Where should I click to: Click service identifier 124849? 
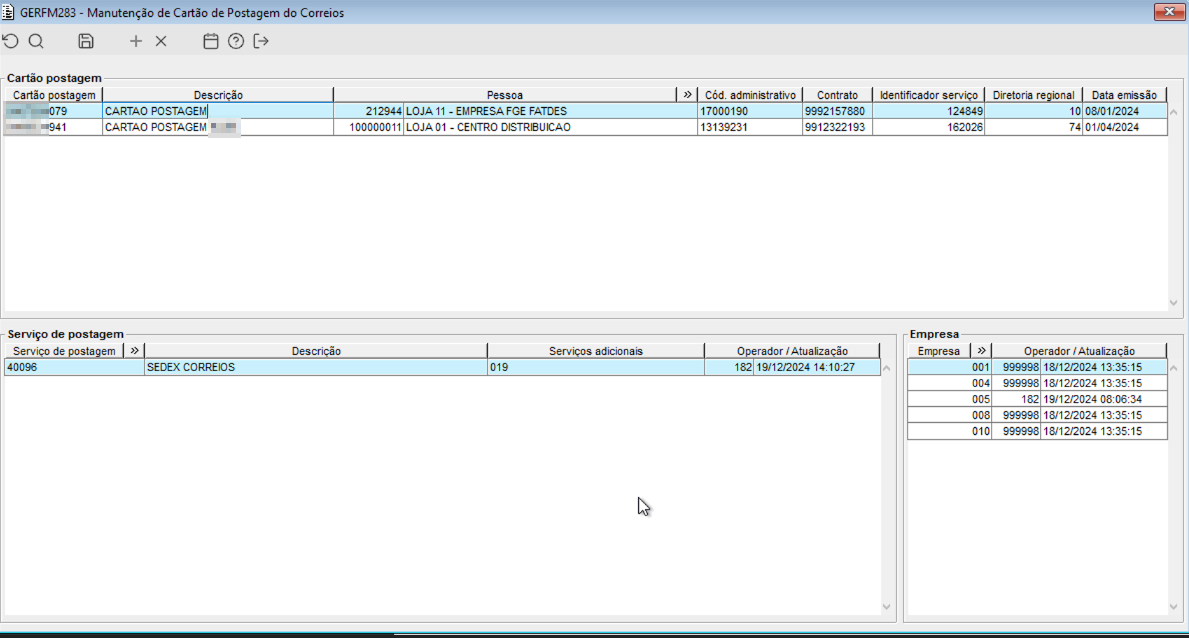pos(928,111)
